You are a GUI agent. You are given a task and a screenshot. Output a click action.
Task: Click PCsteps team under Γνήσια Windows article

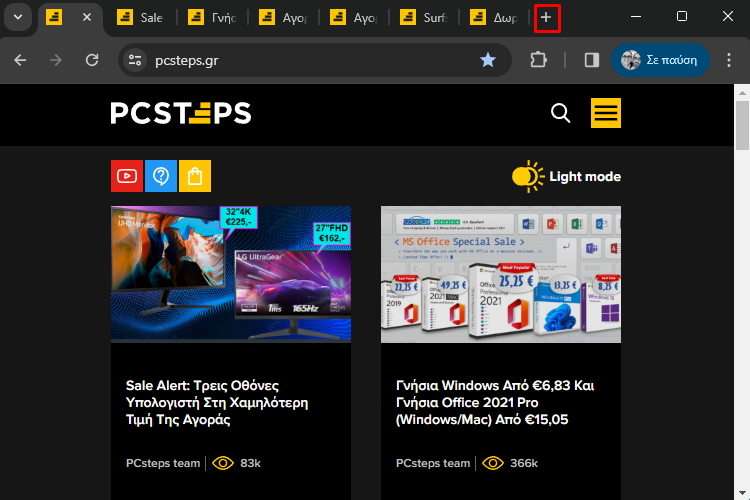[x=433, y=463]
